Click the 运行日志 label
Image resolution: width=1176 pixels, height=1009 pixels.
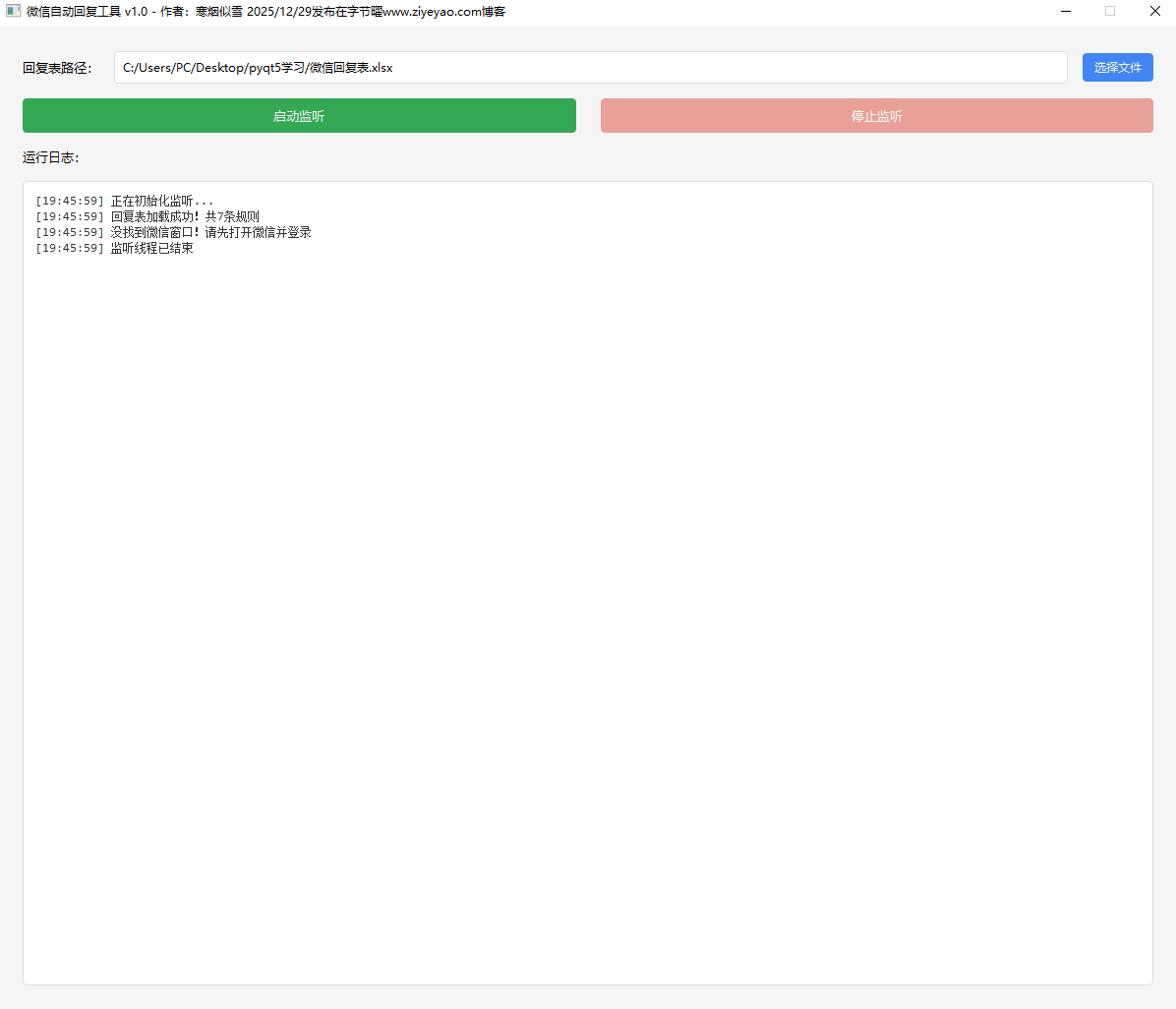coord(50,157)
